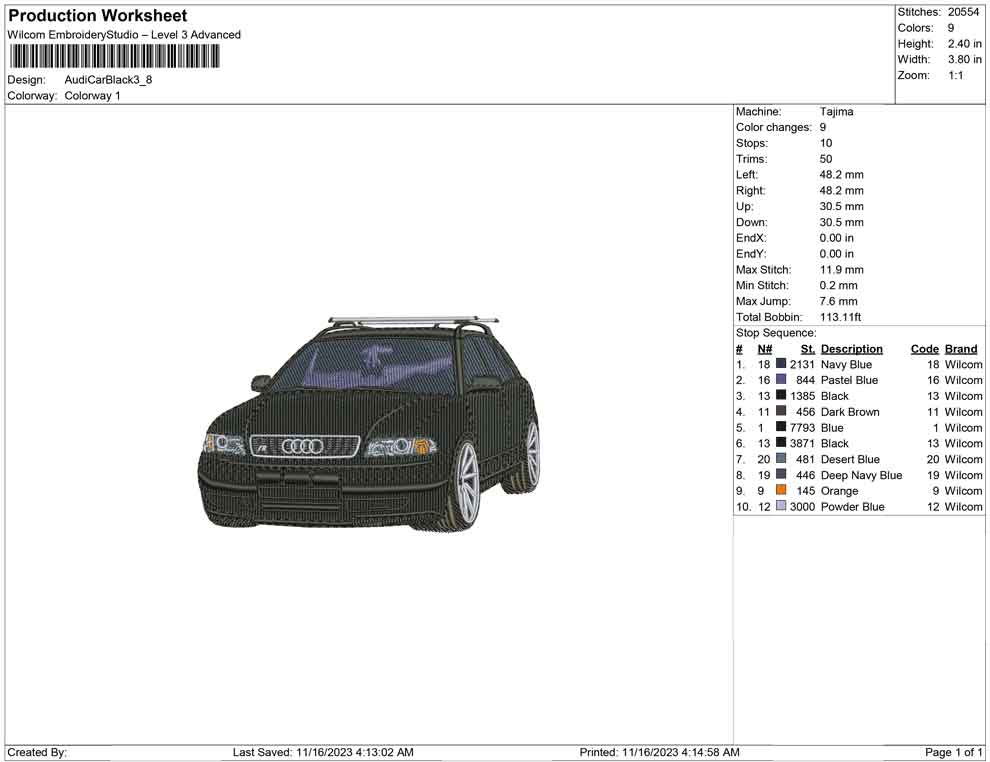
Task: Select the Black swatch at stop 3
Action: point(779,396)
